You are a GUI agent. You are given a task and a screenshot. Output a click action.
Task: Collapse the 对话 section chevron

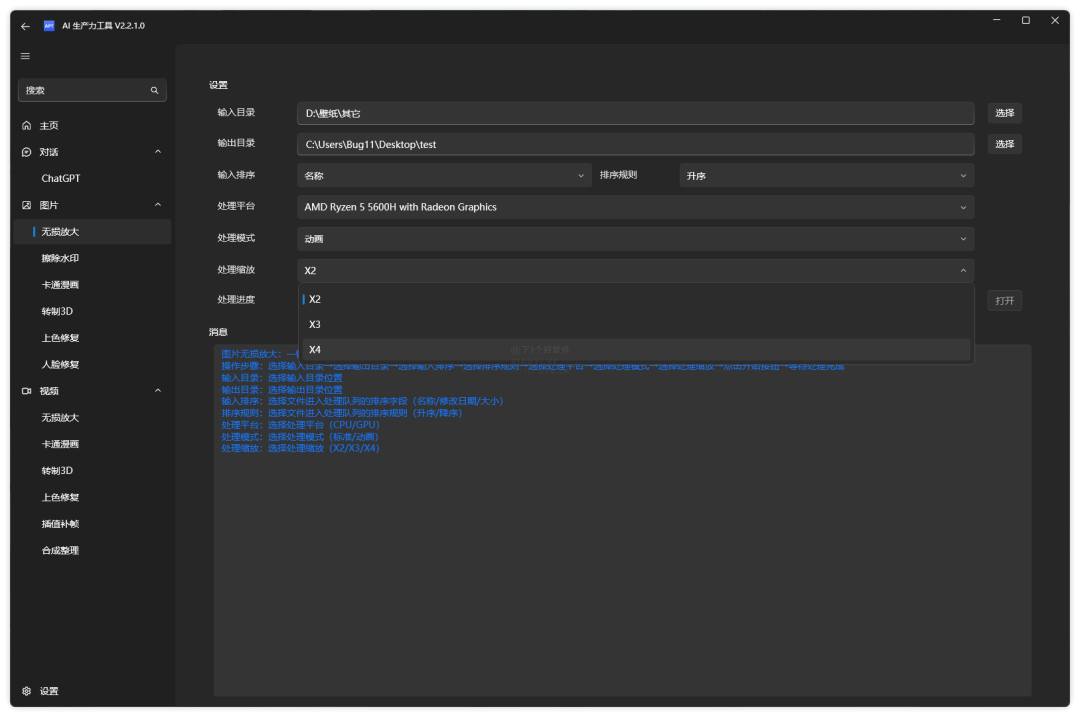[158, 152]
